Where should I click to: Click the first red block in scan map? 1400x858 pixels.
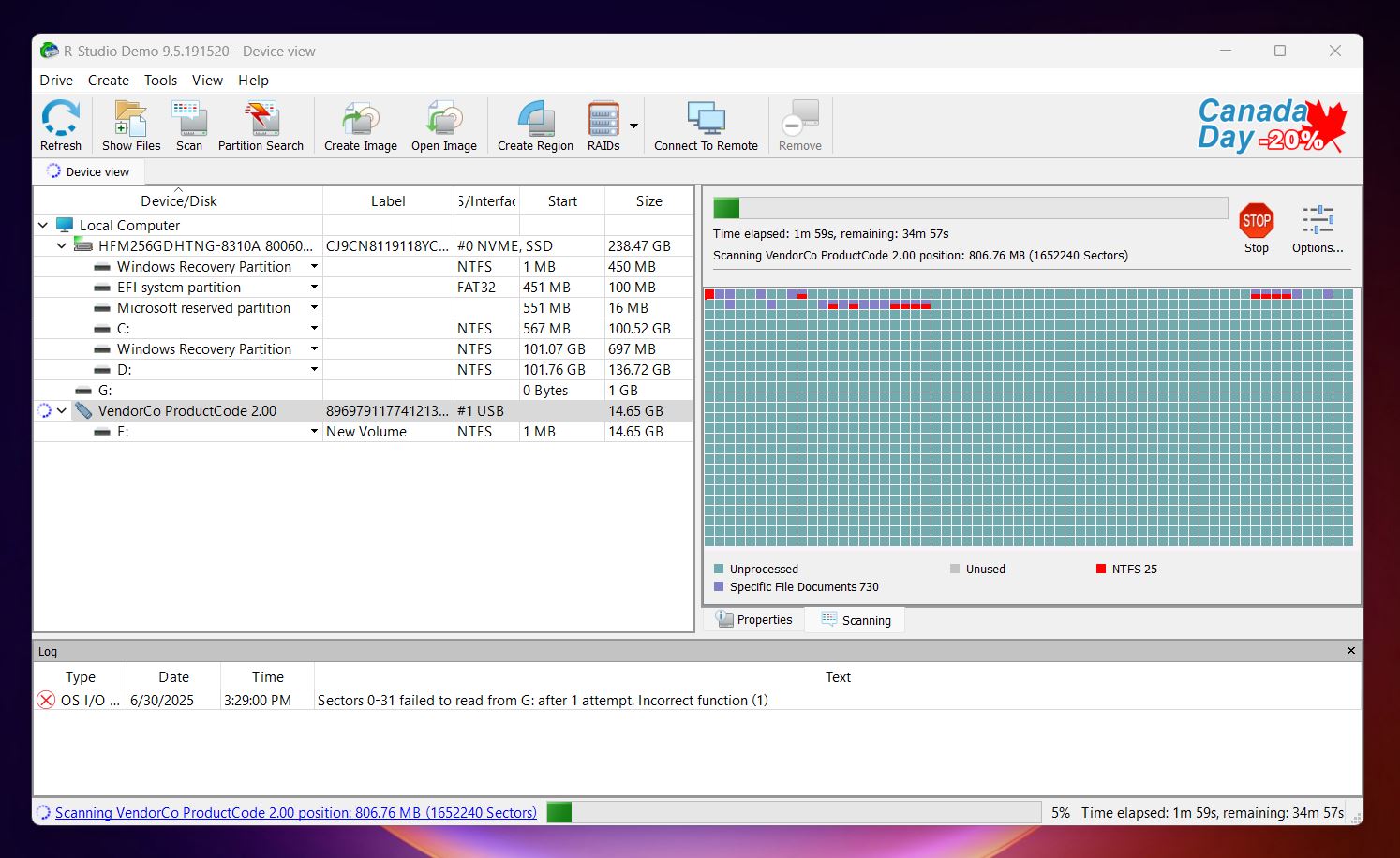(709, 294)
